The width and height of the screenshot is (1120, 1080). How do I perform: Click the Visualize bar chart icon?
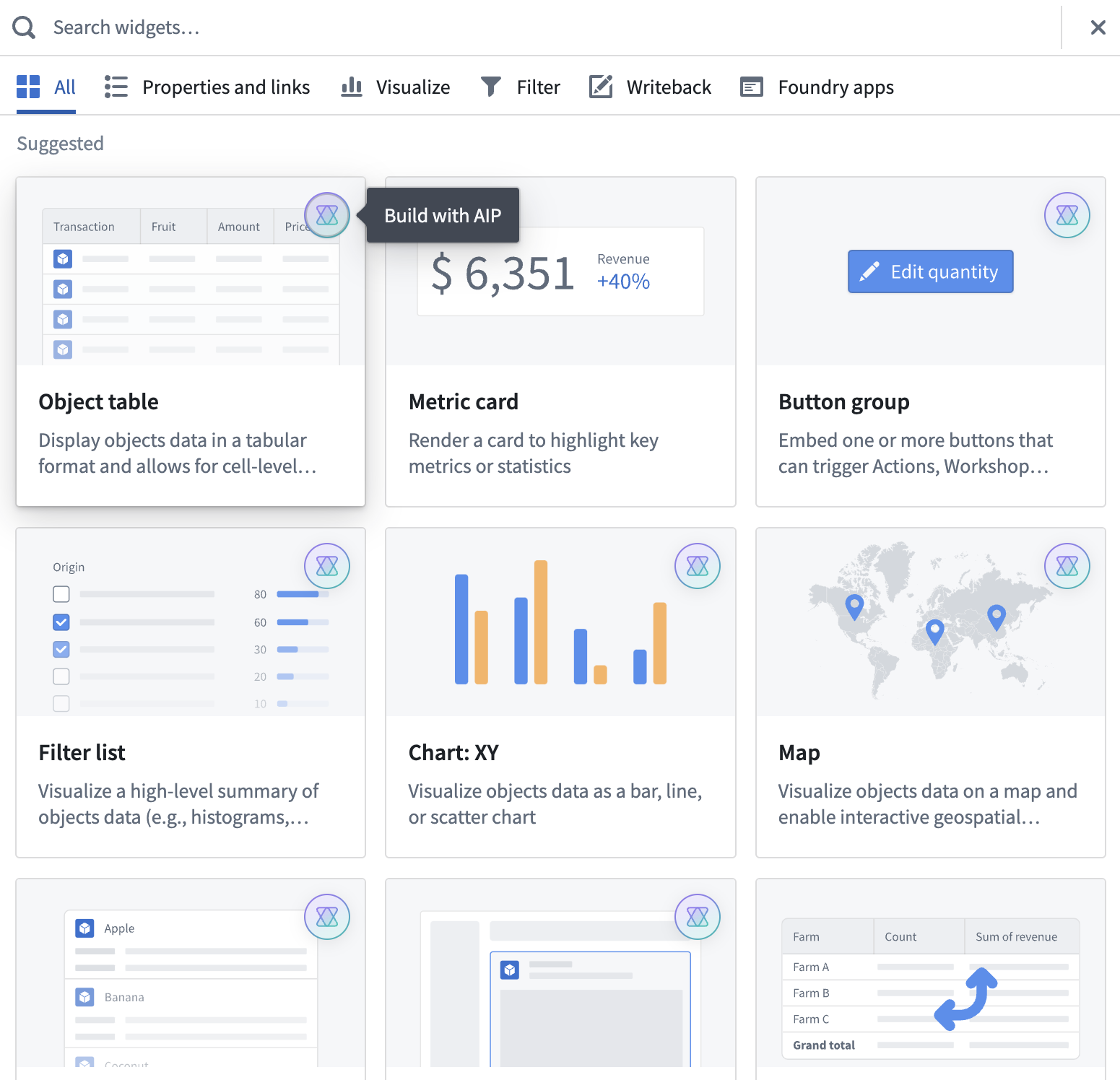click(352, 87)
